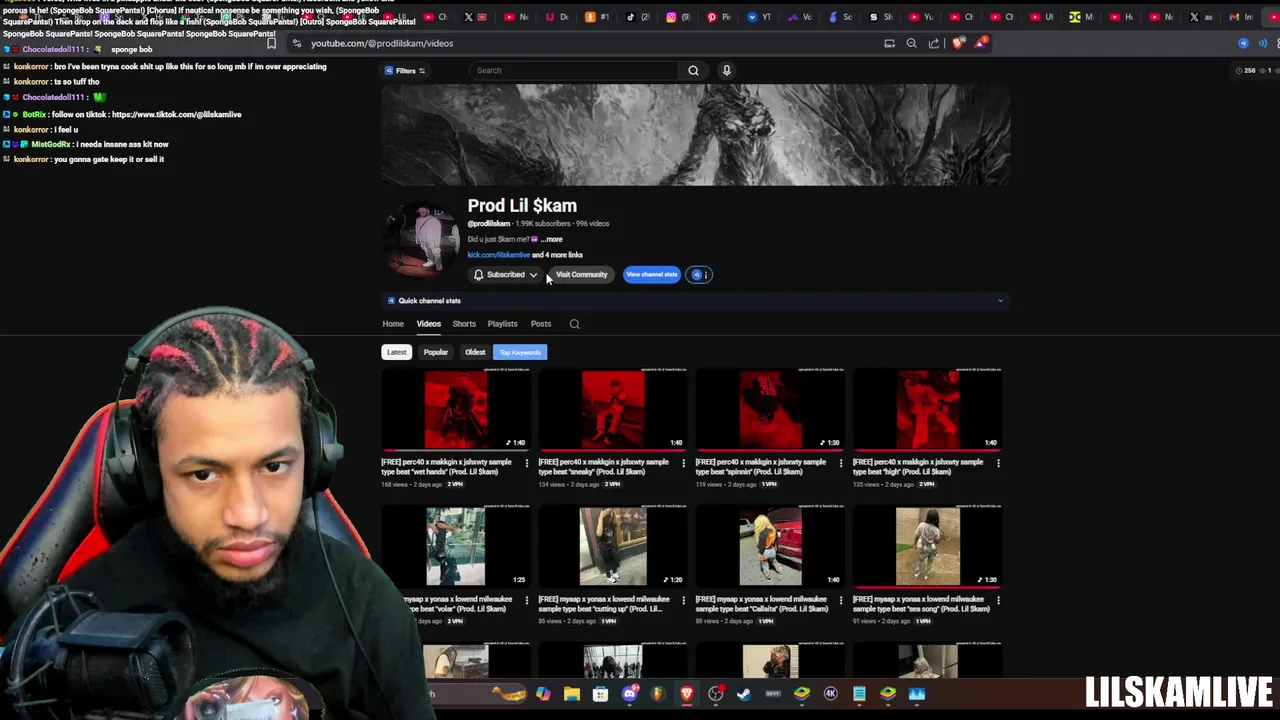The width and height of the screenshot is (1280, 720).
Task: Open 'sea song' video thumbnail
Action: 927,547
